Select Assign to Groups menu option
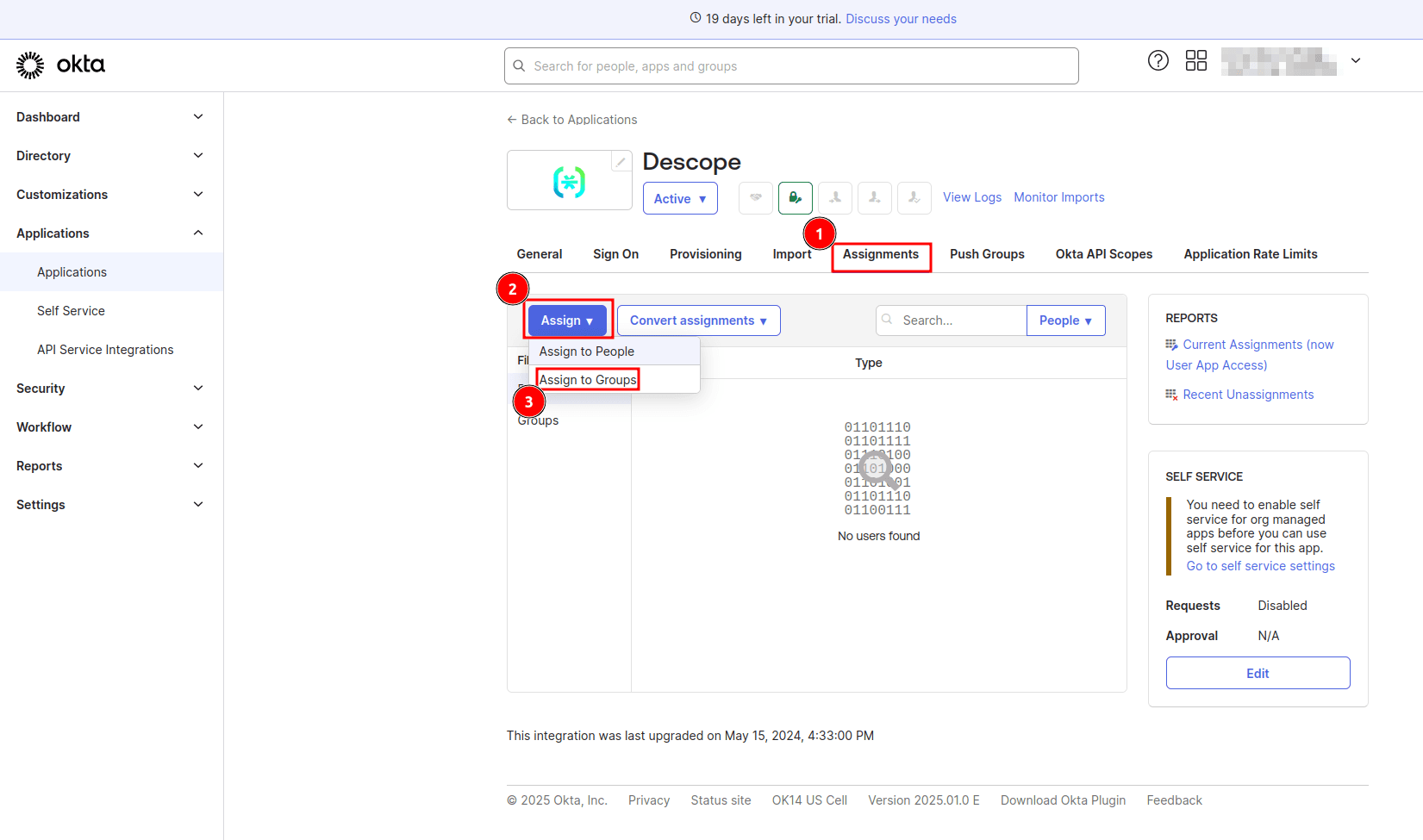The image size is (1423, 840). (x=588, y=380)
